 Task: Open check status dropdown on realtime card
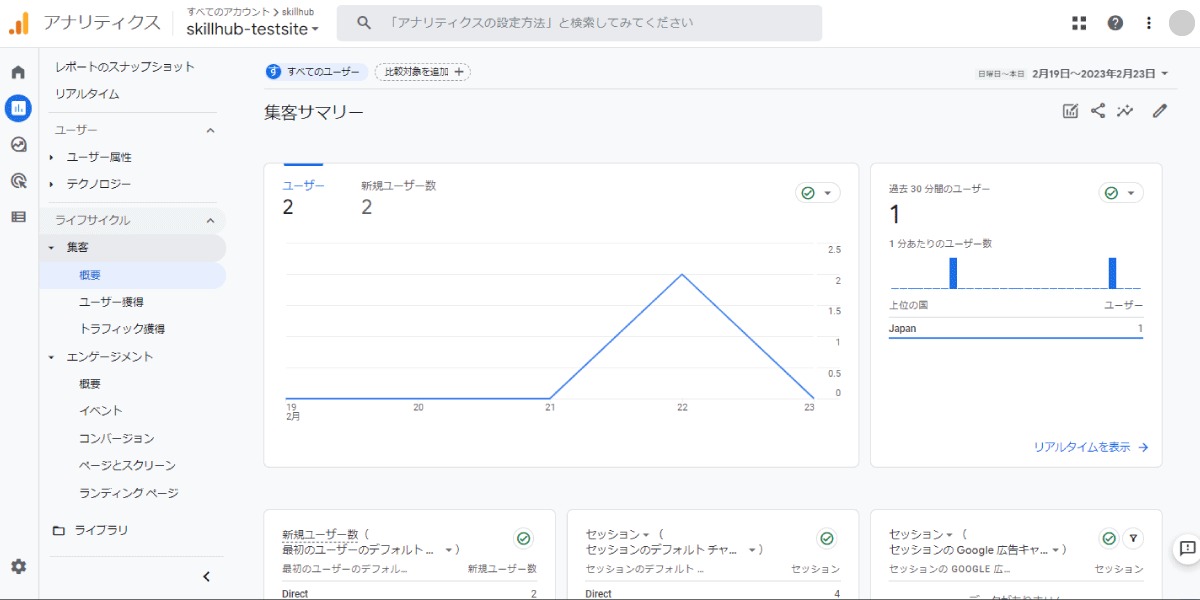pos(1121,193)
